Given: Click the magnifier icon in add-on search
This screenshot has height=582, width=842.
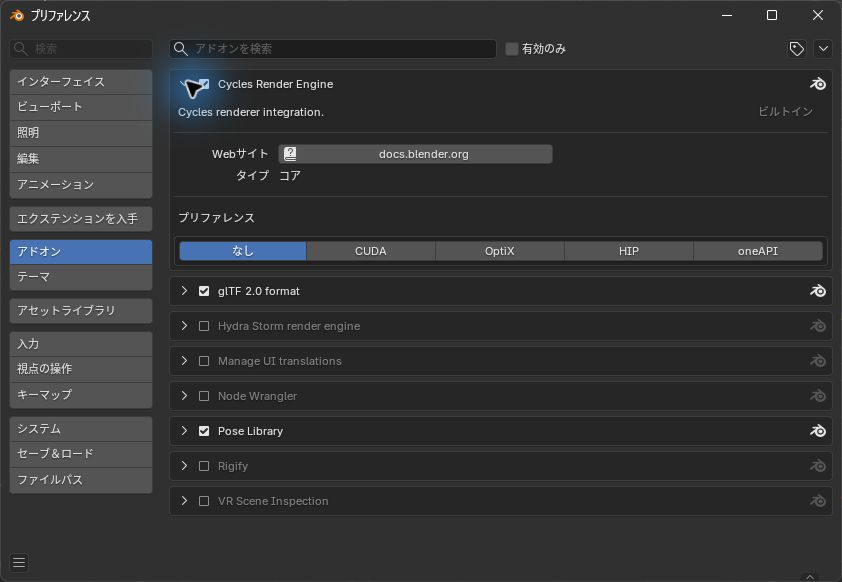Looking at the screenshot, I should coord(181,49).
